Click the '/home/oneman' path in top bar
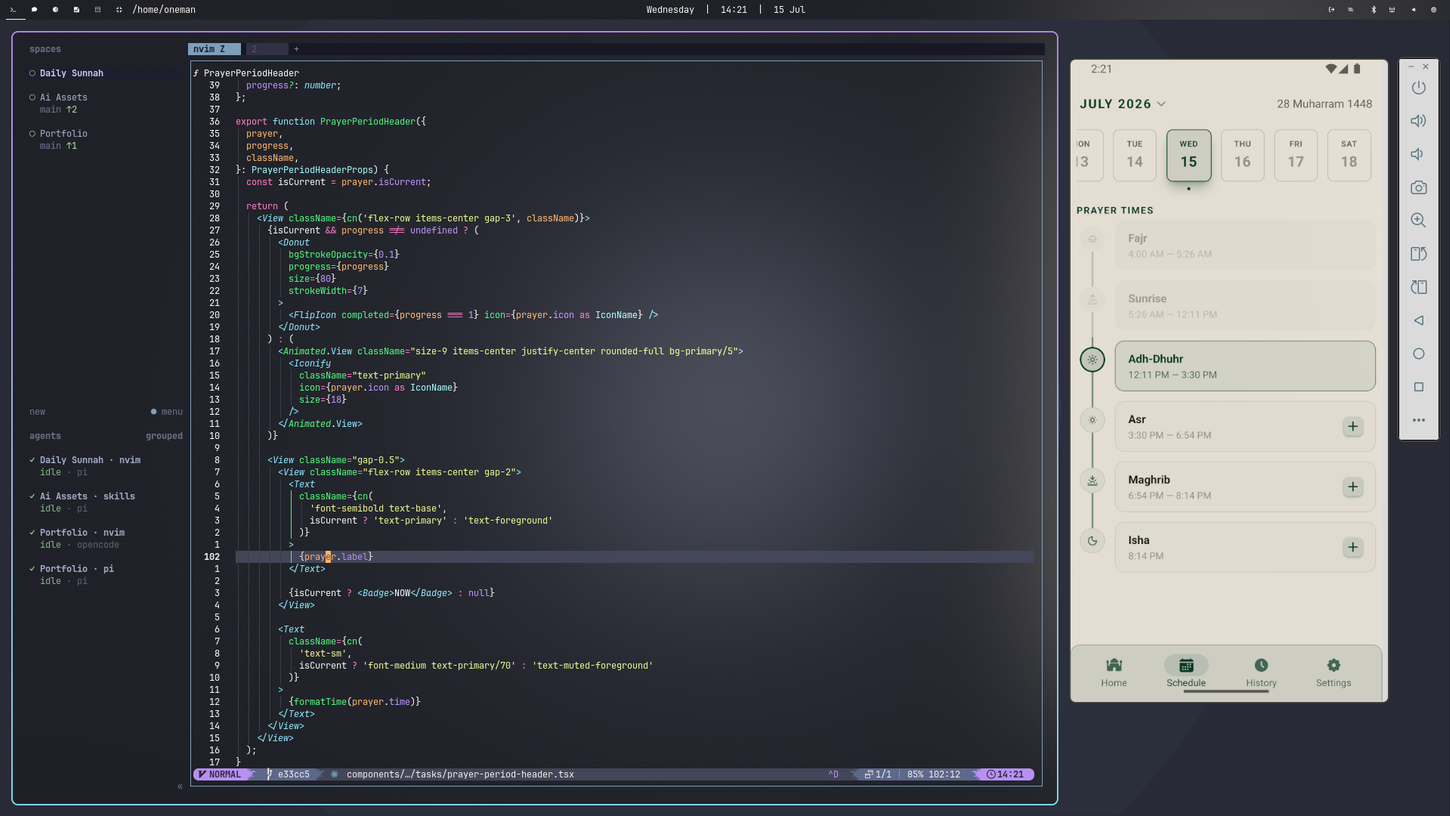 [164, 9]
